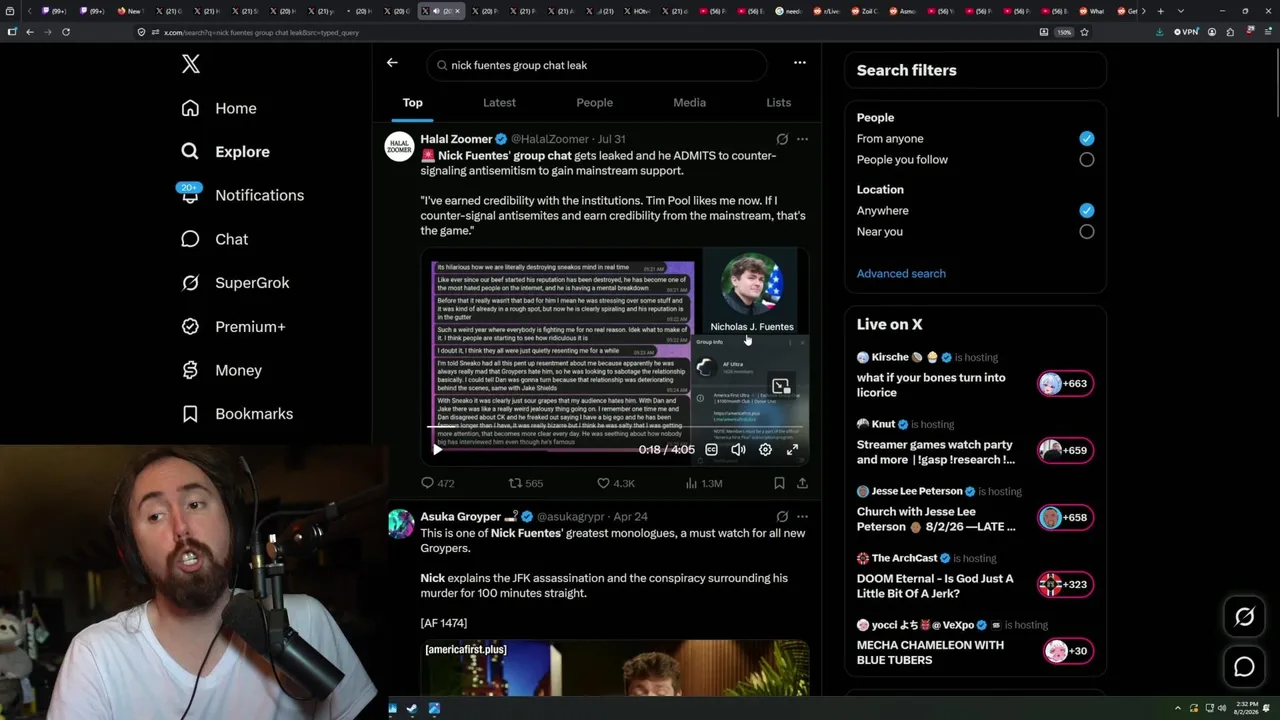Image resolution: width=1280 pixels, height=720 pixels.
Task: Switch to the People results tab
Action: pos(594,103)
